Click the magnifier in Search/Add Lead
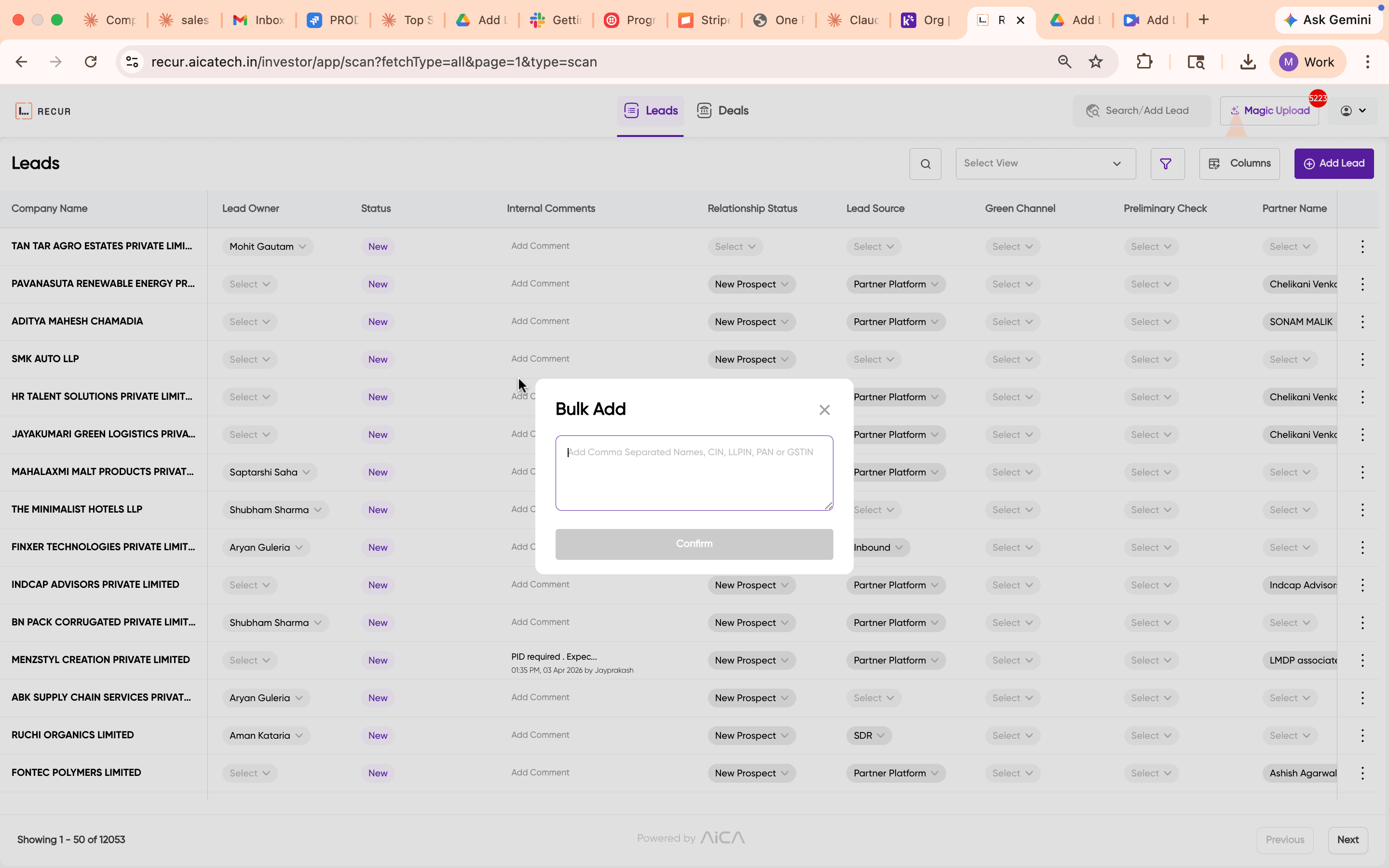This screenshot has width=1389, height=868. click(x=1094, y=110)
